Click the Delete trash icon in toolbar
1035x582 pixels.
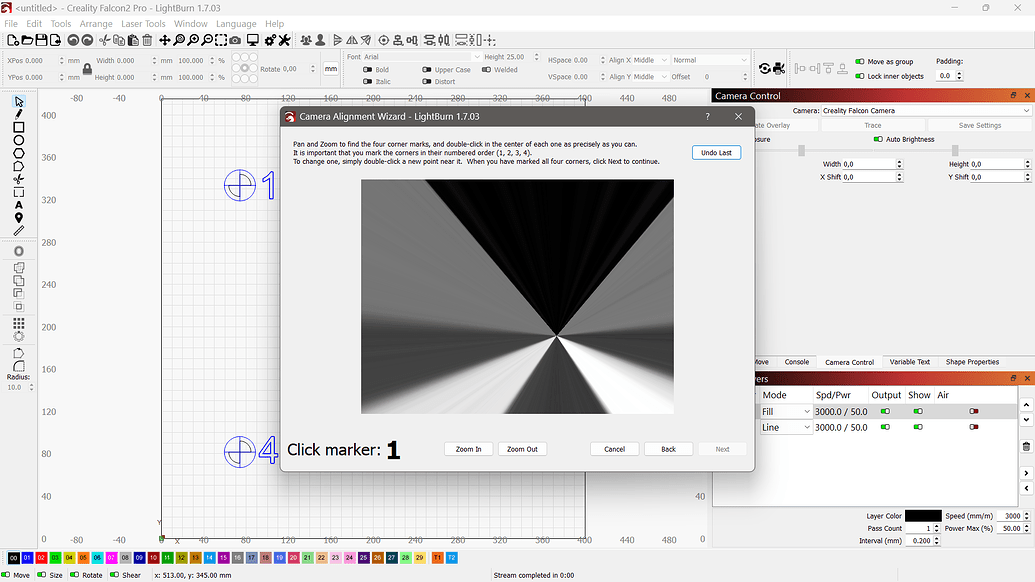point(147,40)
